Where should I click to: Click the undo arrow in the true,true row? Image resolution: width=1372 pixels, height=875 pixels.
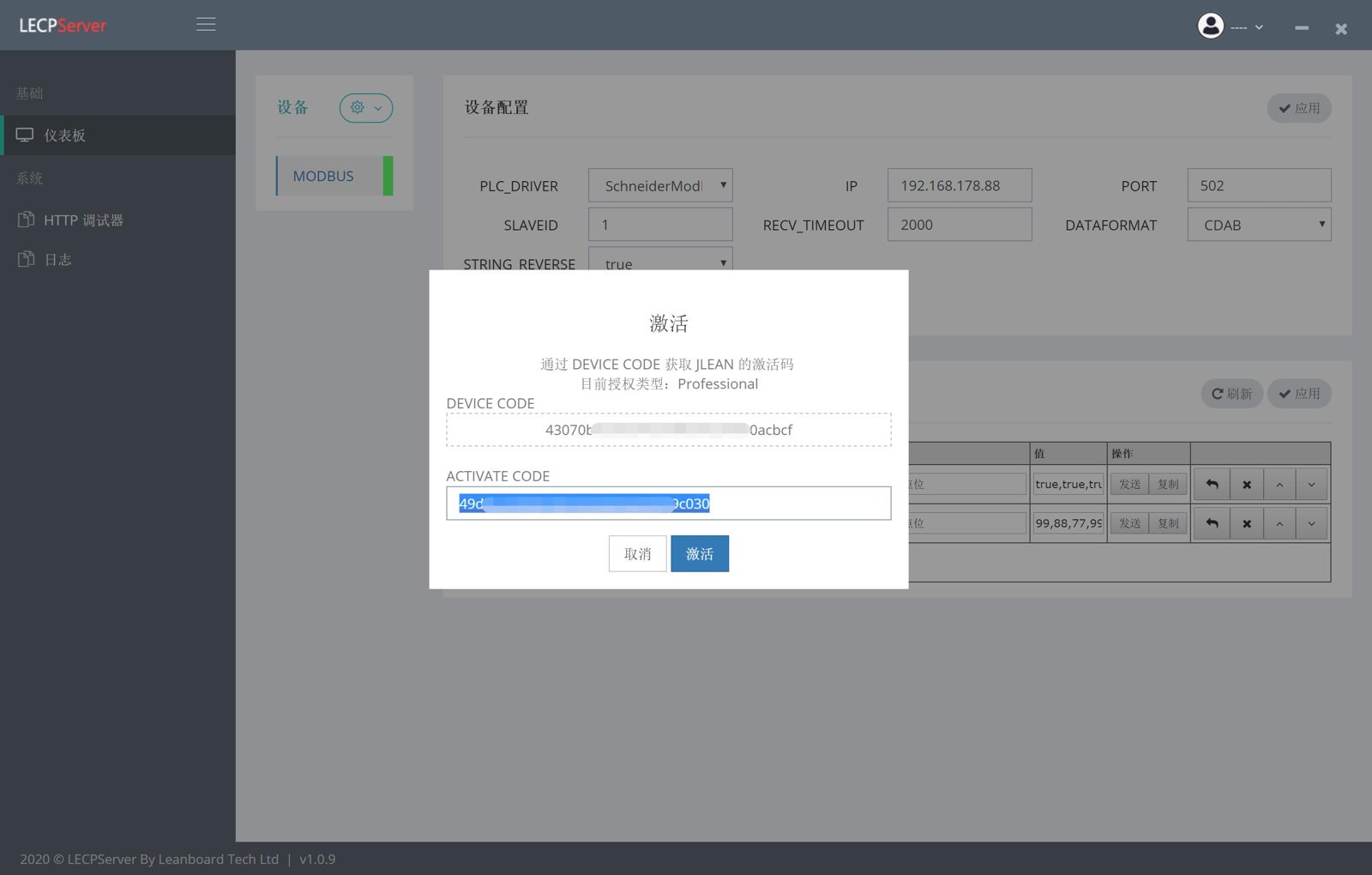pos(1212,485)
